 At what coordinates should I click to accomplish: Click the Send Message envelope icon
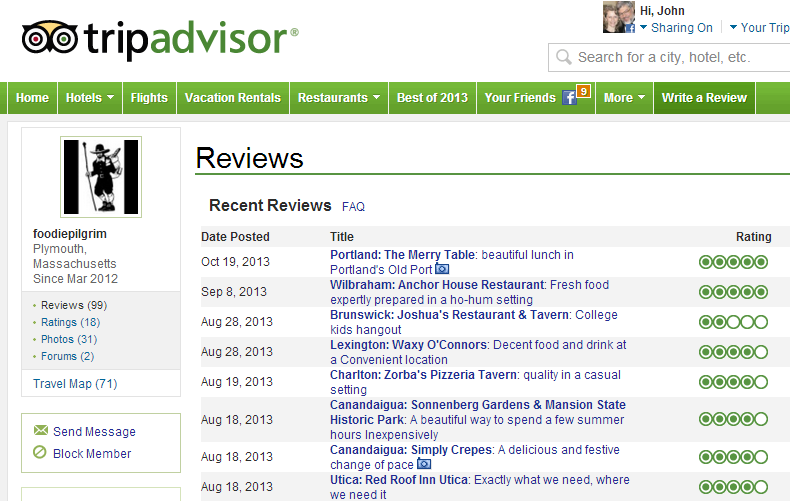(x=40, y=430)
